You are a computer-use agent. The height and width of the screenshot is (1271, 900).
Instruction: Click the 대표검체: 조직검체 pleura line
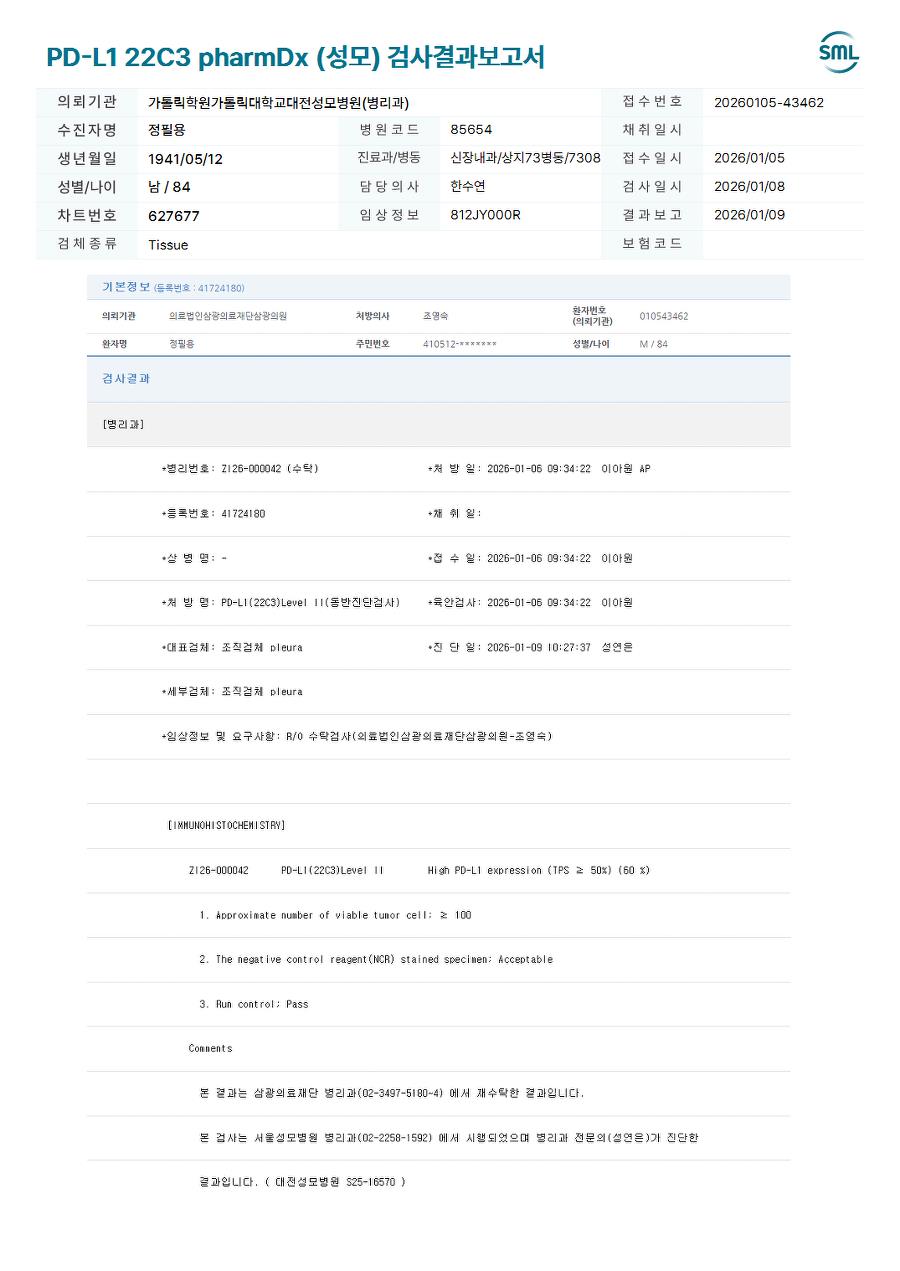pos(232,647)
